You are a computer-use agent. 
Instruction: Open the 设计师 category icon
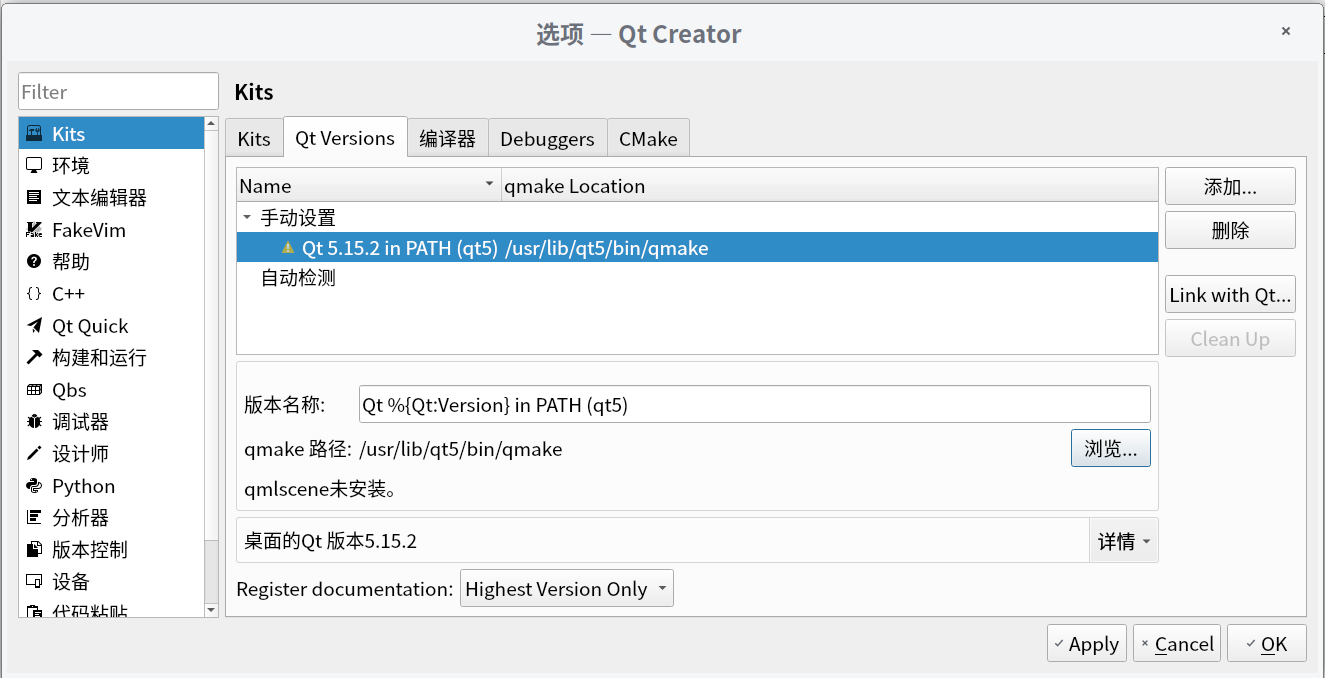34,454
